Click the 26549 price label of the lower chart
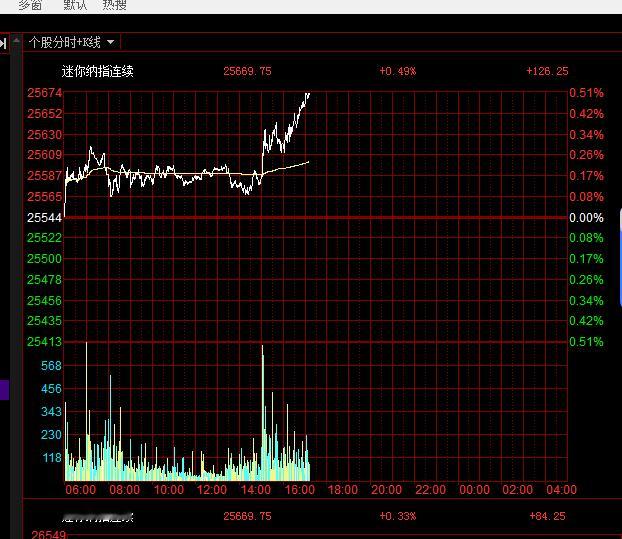622x539 pixels. [x=48, y=535]
